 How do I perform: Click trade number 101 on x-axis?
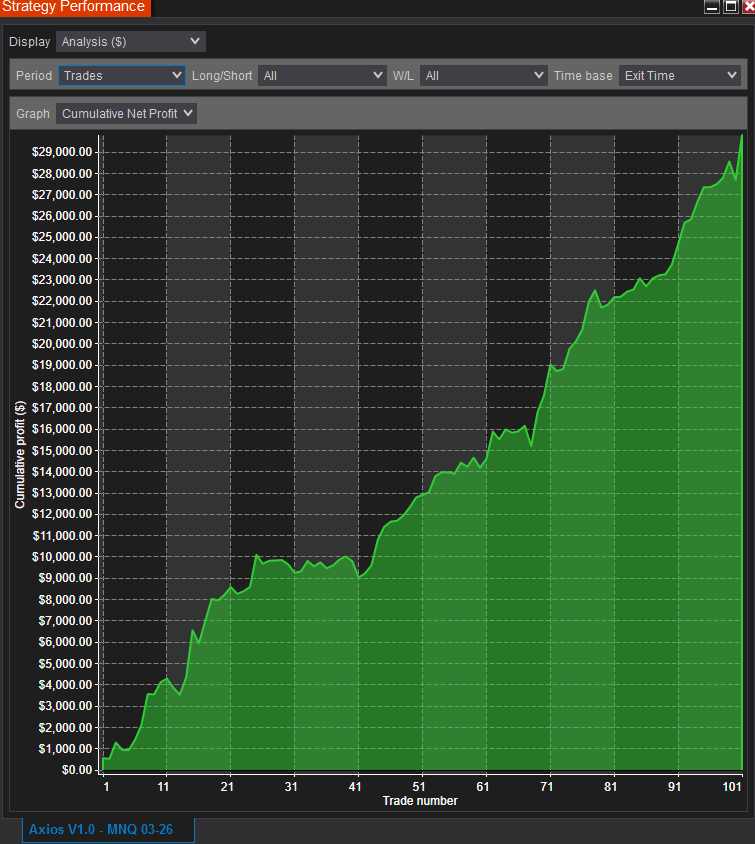click(x=733, y=787)
